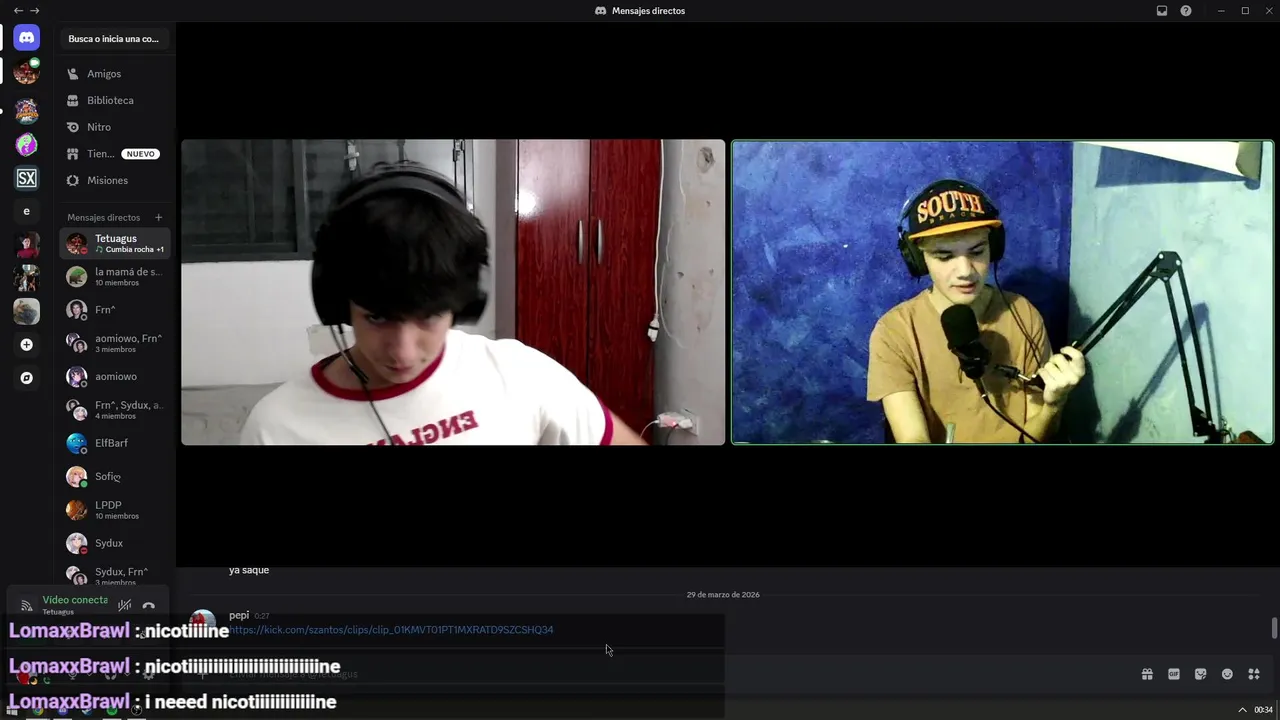Open the server icon labeled e
Screen dimensions: 1280x720
tap(27, 211)
